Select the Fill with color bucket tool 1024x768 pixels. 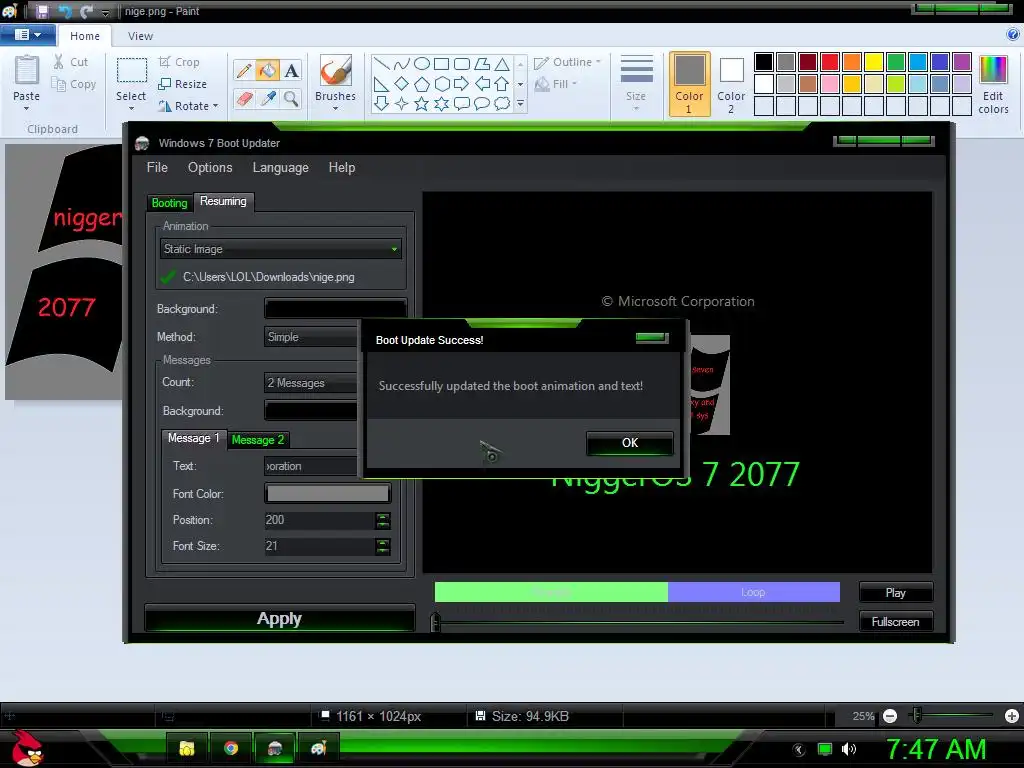(x=268, y=71)
